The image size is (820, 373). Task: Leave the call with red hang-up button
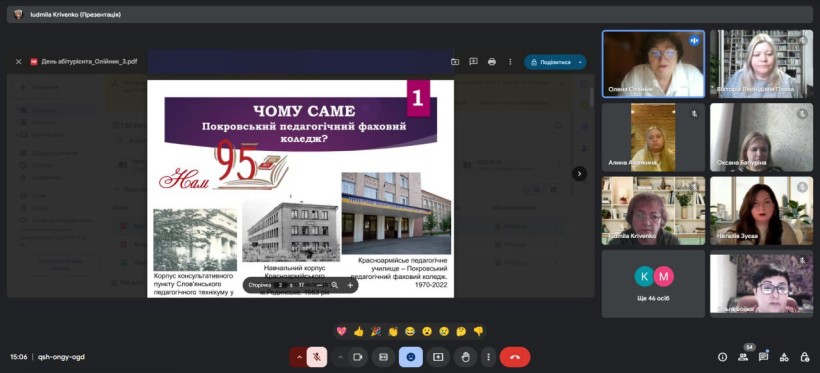tap(515, 357)
